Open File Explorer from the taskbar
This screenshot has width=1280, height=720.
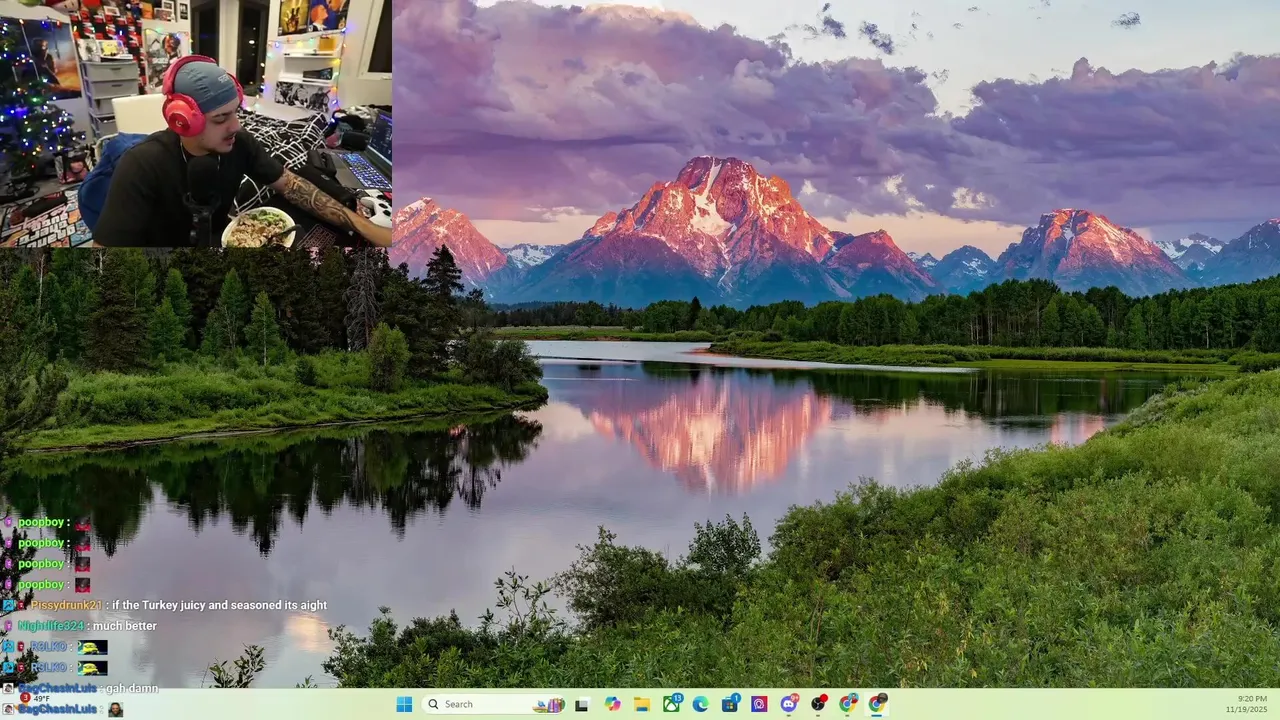642,704
